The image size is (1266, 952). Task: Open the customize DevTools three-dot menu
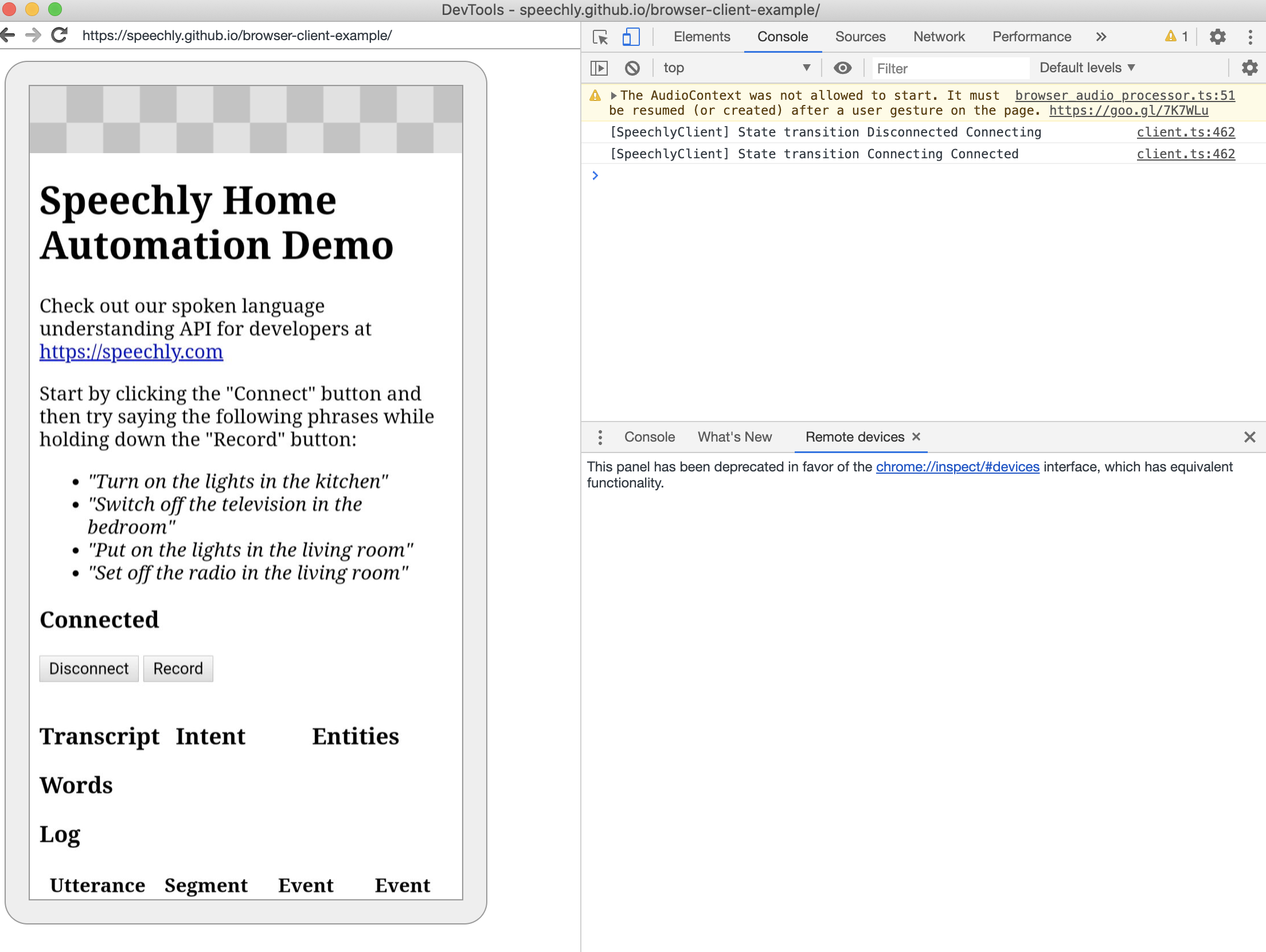tap(1251, 36)
